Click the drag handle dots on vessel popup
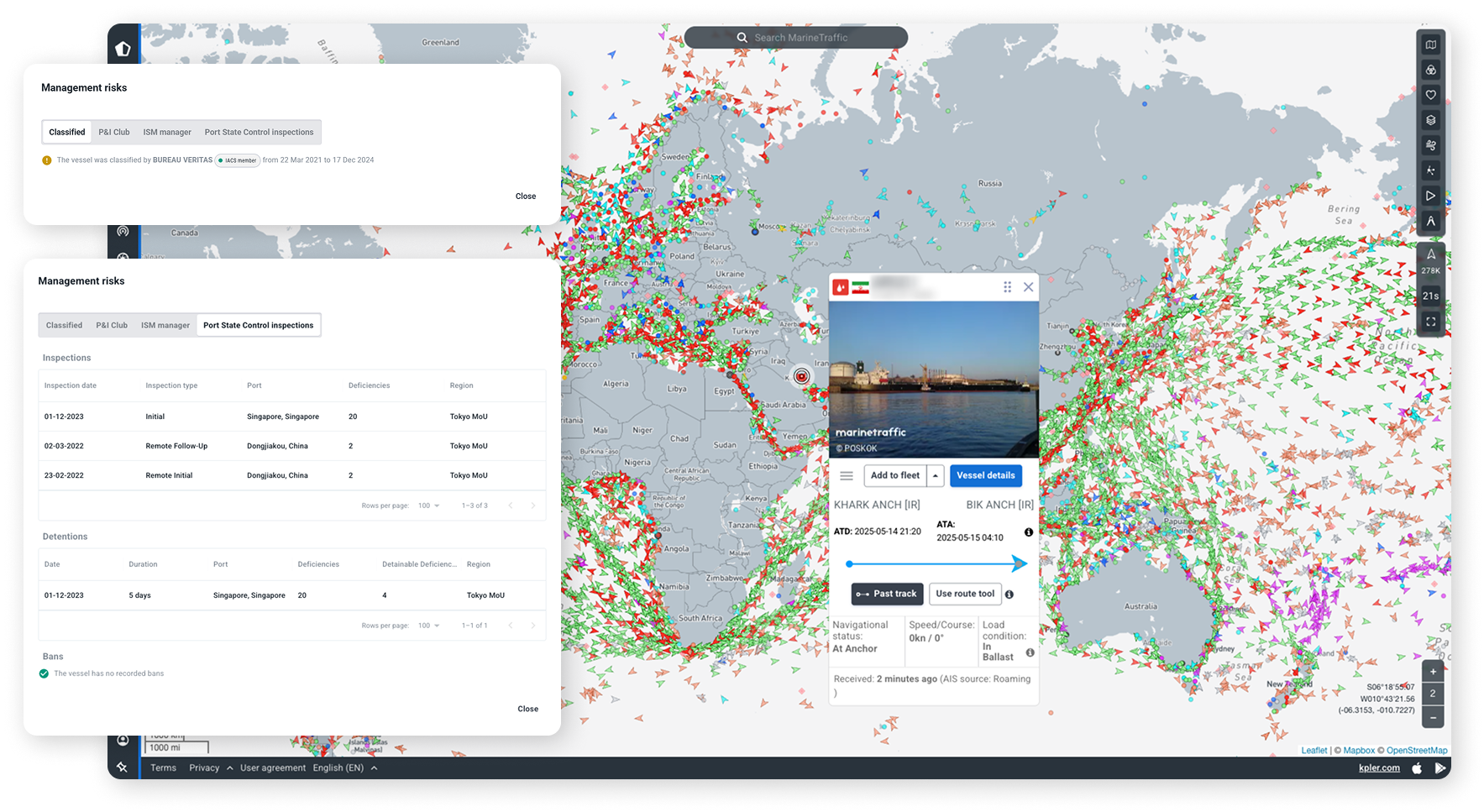The width and height of the screenshot is (1484, 812). pyautogui.click(x=1007, y=287)
